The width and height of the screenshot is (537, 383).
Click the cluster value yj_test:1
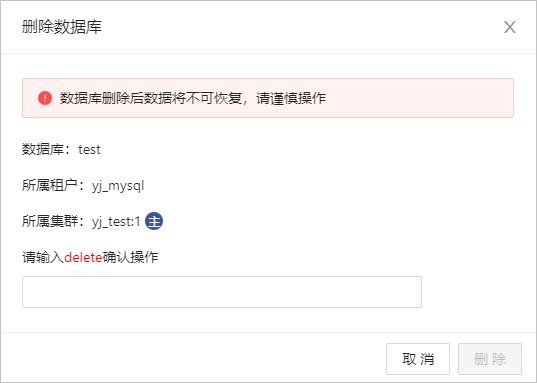(x=116, y=222)
